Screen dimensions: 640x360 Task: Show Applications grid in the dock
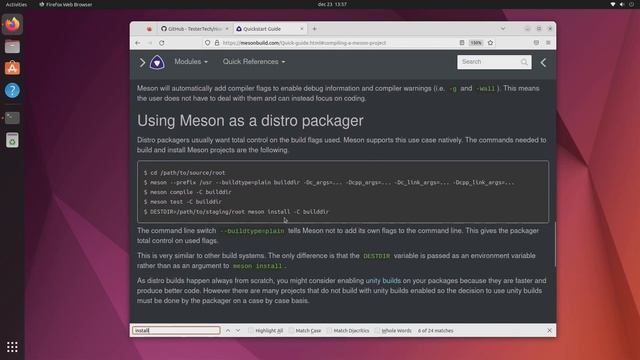click(x=12, y=347)
